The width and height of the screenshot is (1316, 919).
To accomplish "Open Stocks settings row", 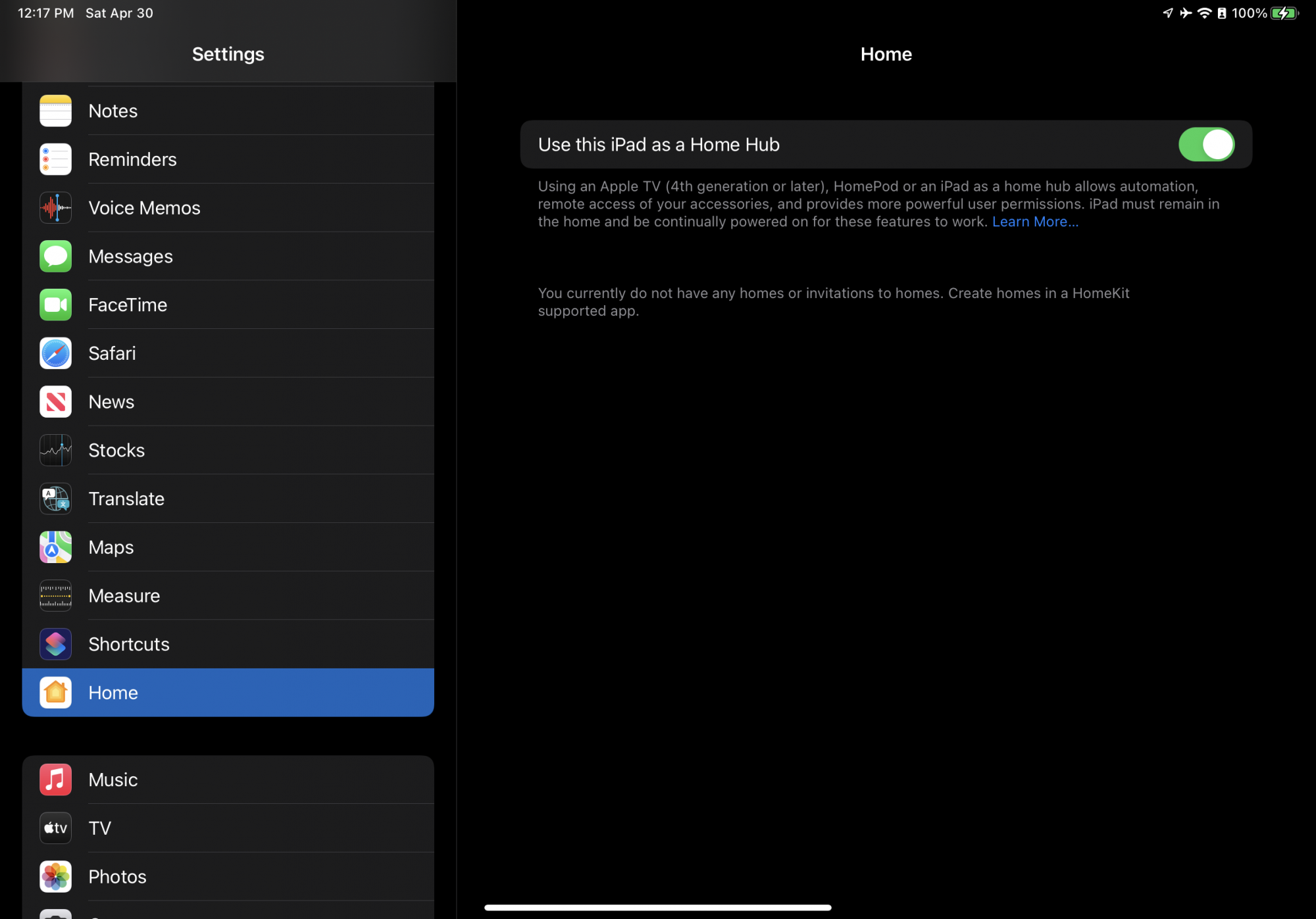I will point(228,451).
